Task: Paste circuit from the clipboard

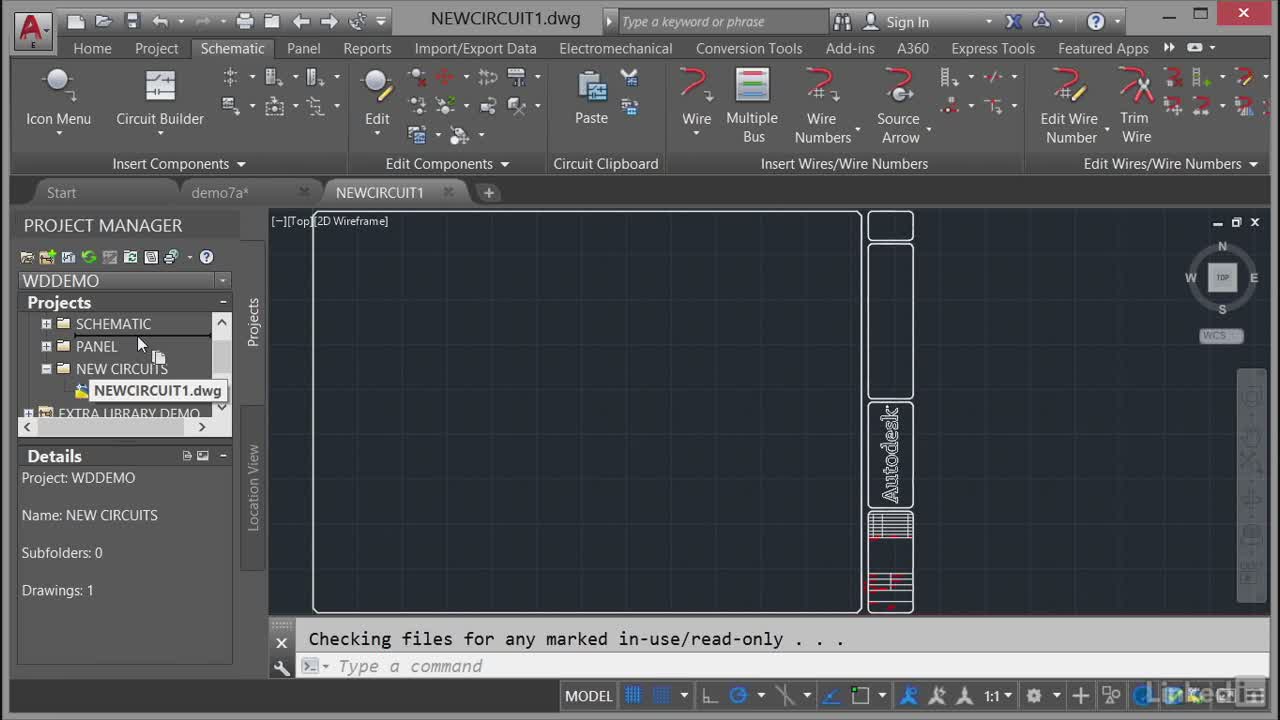Action: [x=591, y=98]
